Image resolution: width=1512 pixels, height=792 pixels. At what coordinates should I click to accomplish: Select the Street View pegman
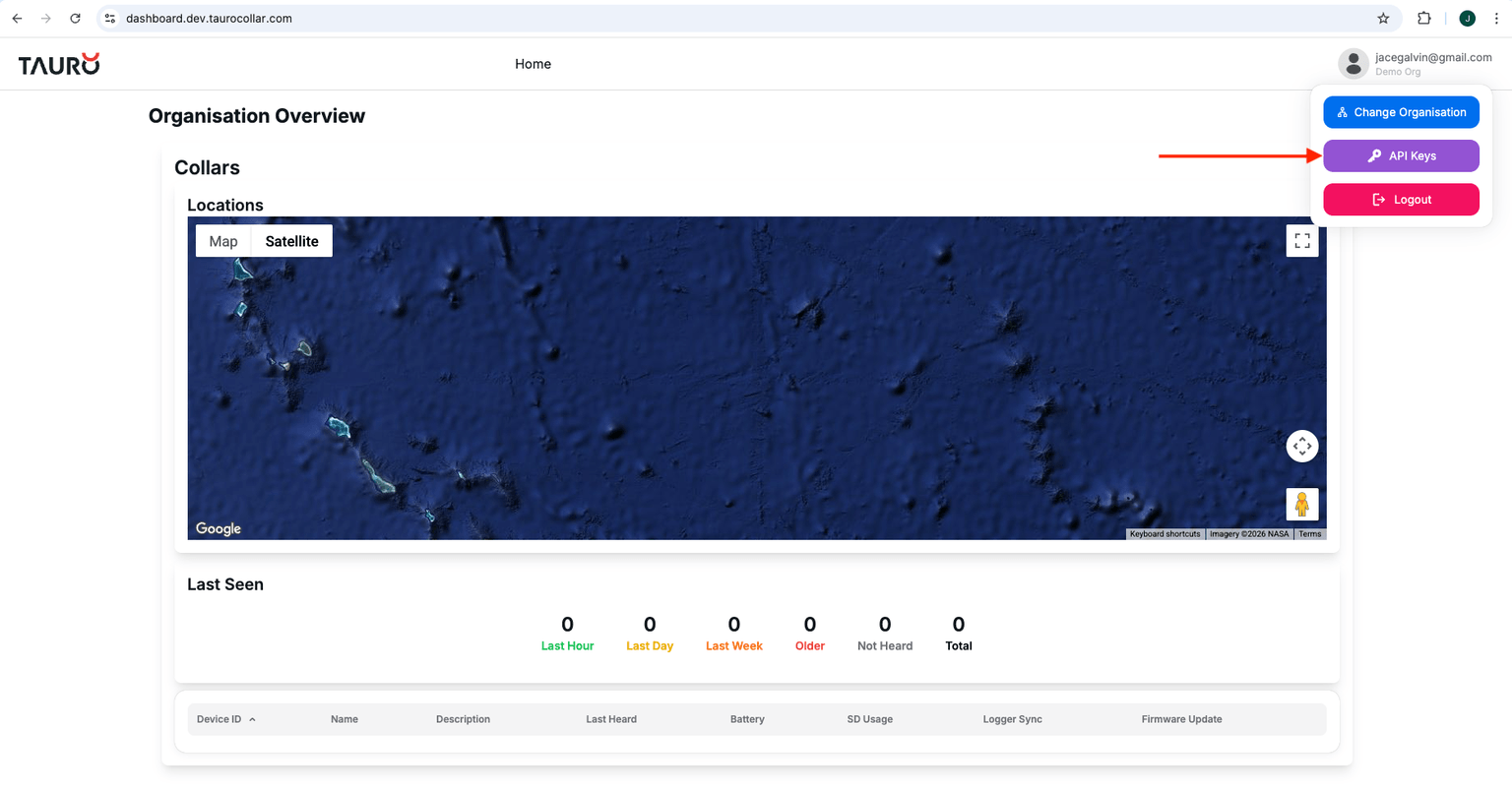(x=1301, y=504)
